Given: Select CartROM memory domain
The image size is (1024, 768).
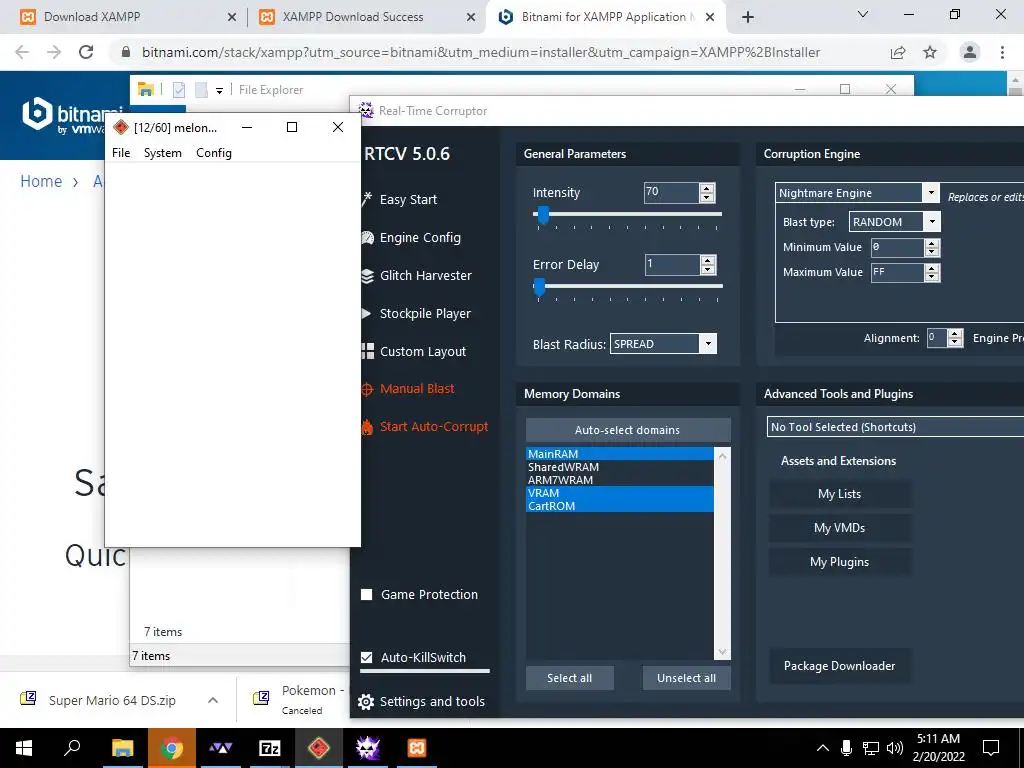Looking at the screenshot, I should coord(620,506).
